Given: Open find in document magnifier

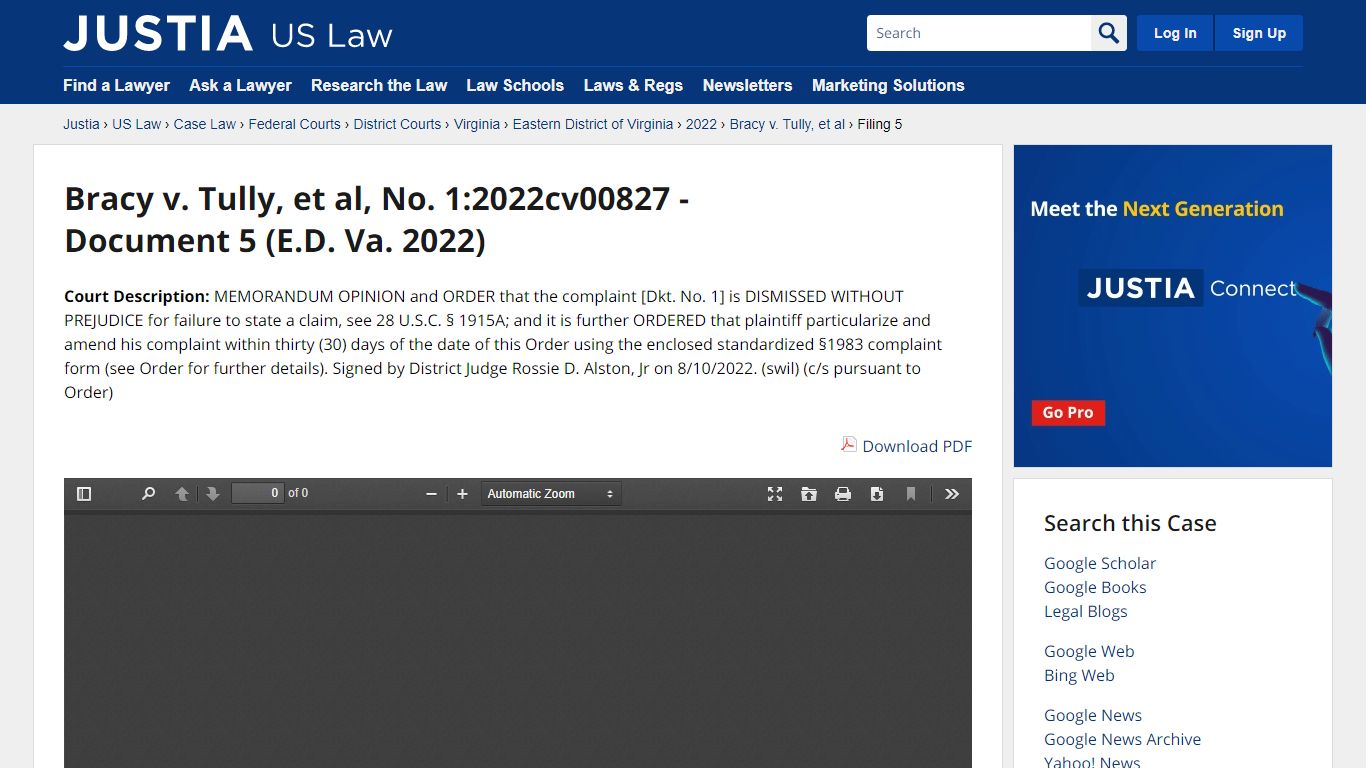Looking at the screenshot, I should click(149, 494).
